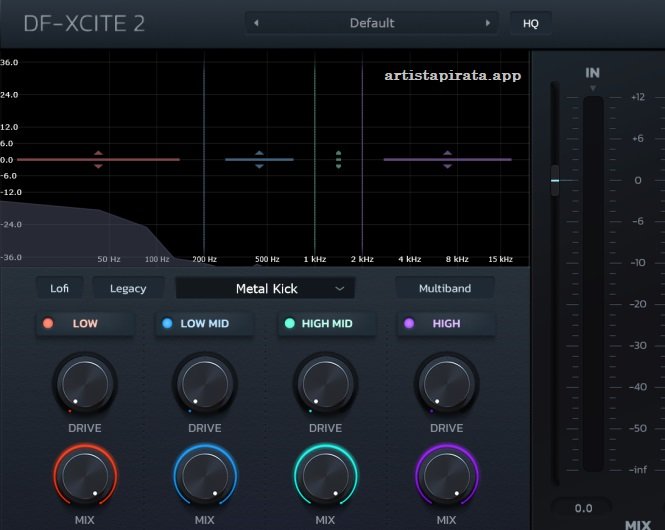
Task: Toggle the HIGH band
Action: coord(446,324)
